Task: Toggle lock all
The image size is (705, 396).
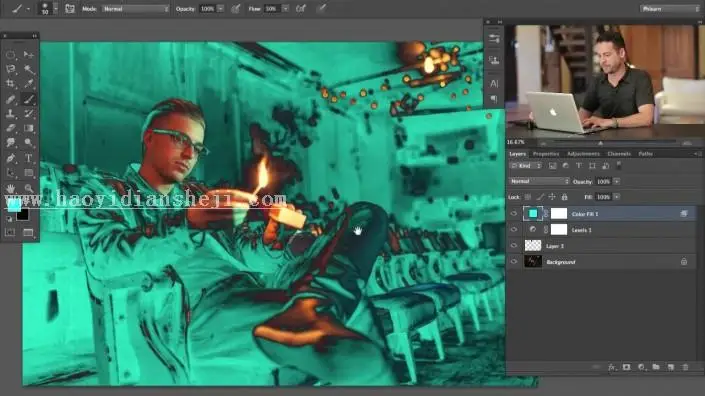Action: pos(564,197)
